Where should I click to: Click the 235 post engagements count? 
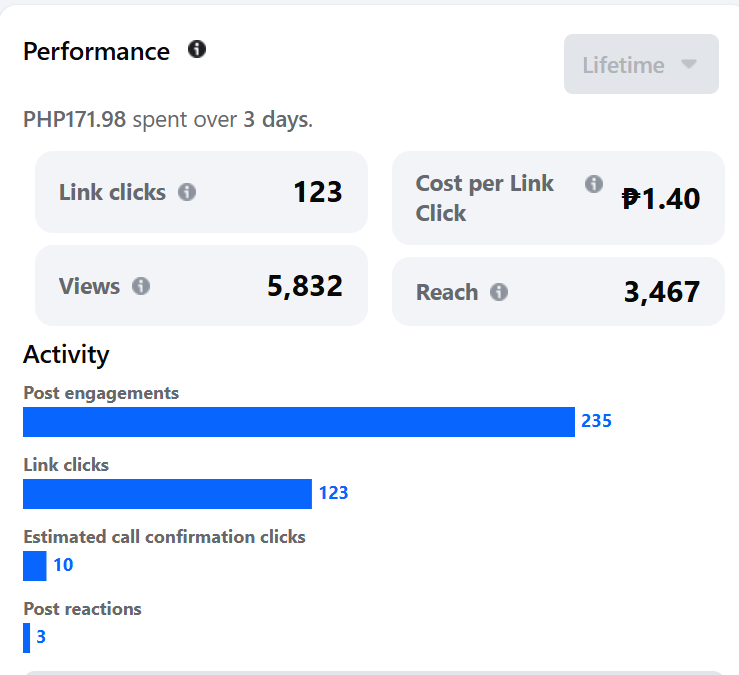point(596,421)
